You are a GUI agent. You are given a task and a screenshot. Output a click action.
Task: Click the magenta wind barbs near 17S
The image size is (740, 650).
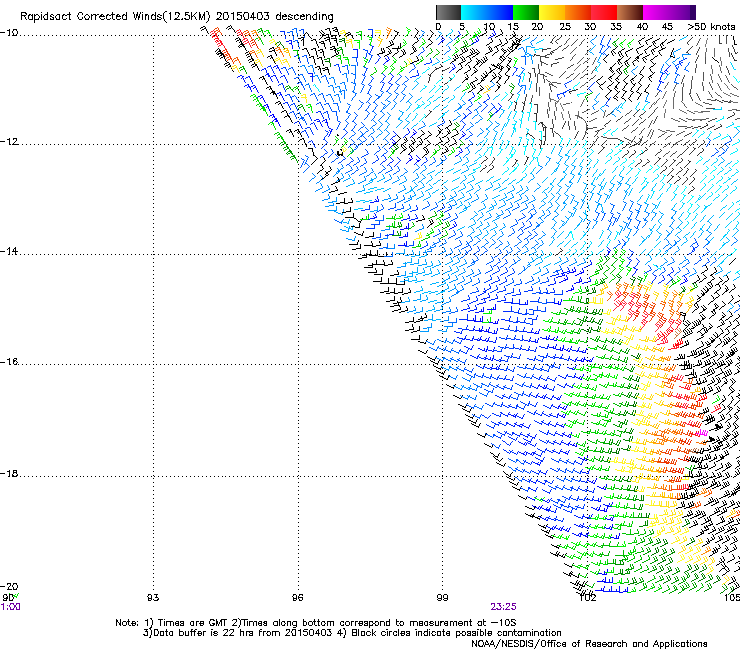[x=703, y=432]
